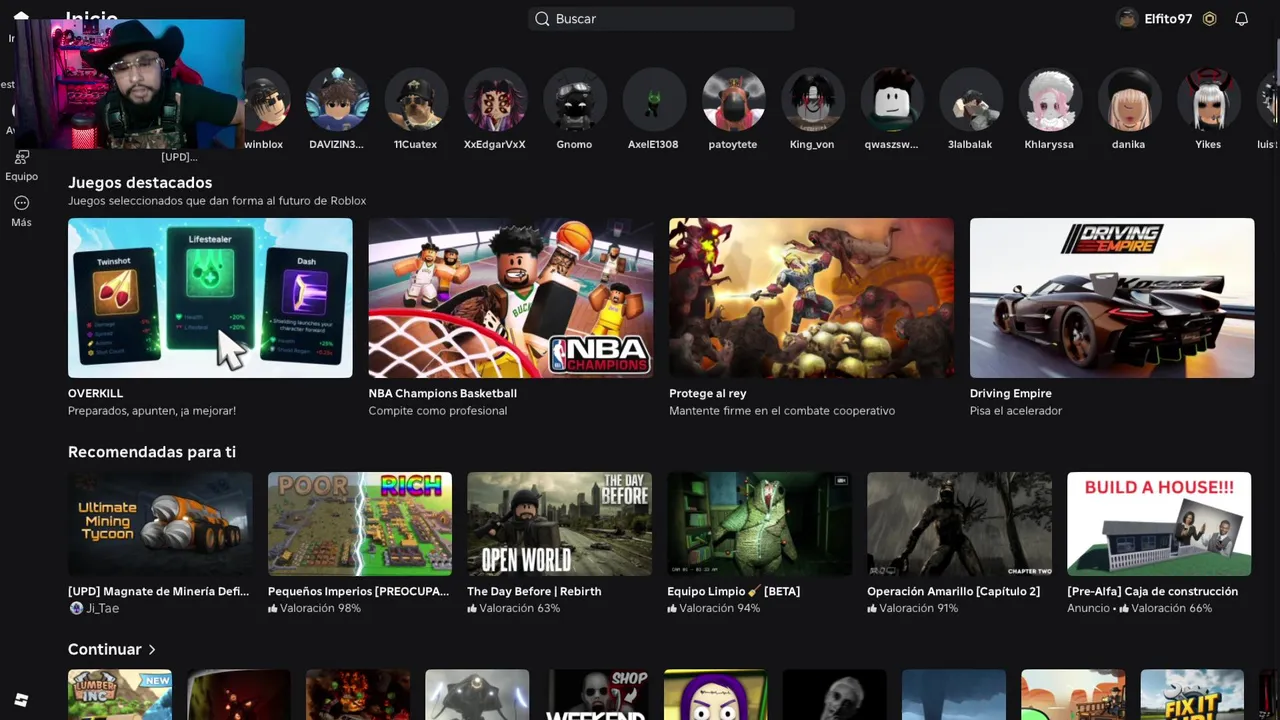Open the Equipo Limpio BETA thumbnail
The width and height of the screenshot is (1280, 720).
pyautogui.click(x=759, y=524)
